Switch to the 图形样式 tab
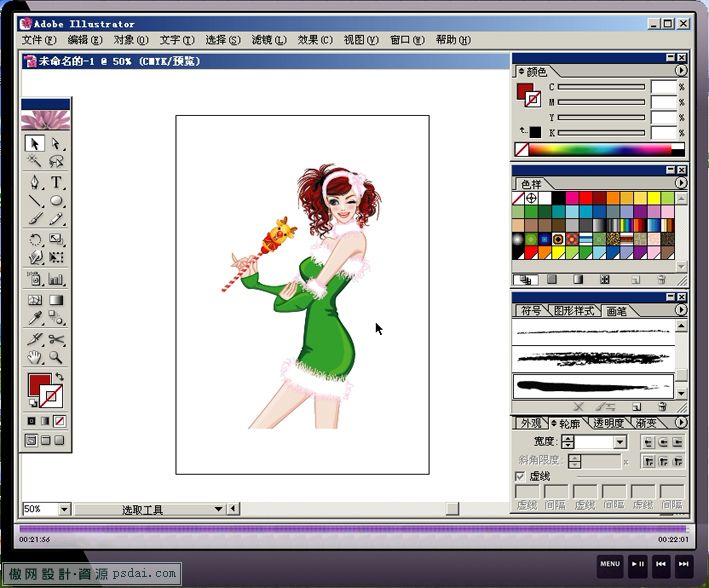 (573, 311)
